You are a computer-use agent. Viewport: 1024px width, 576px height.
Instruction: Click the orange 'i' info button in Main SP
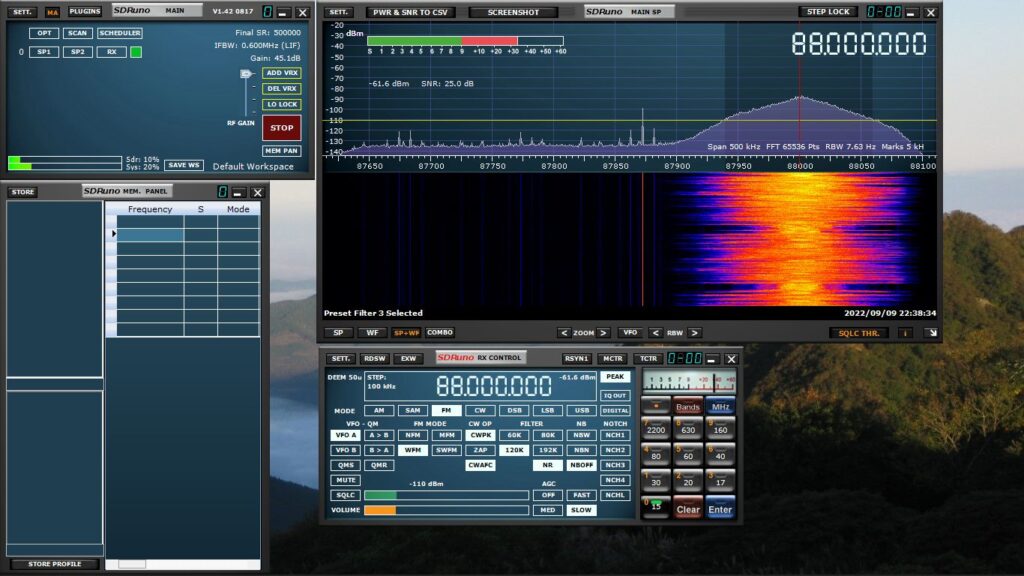point(905,333)
